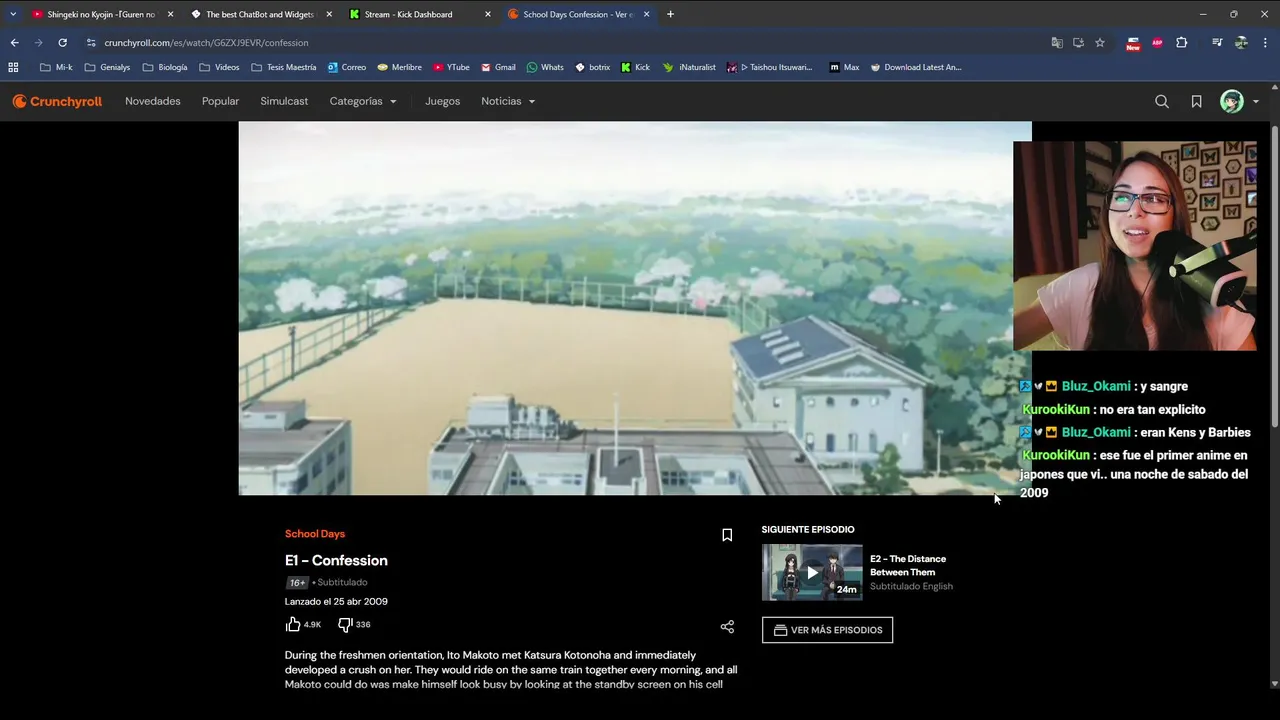The width and height of the screenshot is (1280, 720).
Task: Open the Max bookmark
Action: pos(844,67)
